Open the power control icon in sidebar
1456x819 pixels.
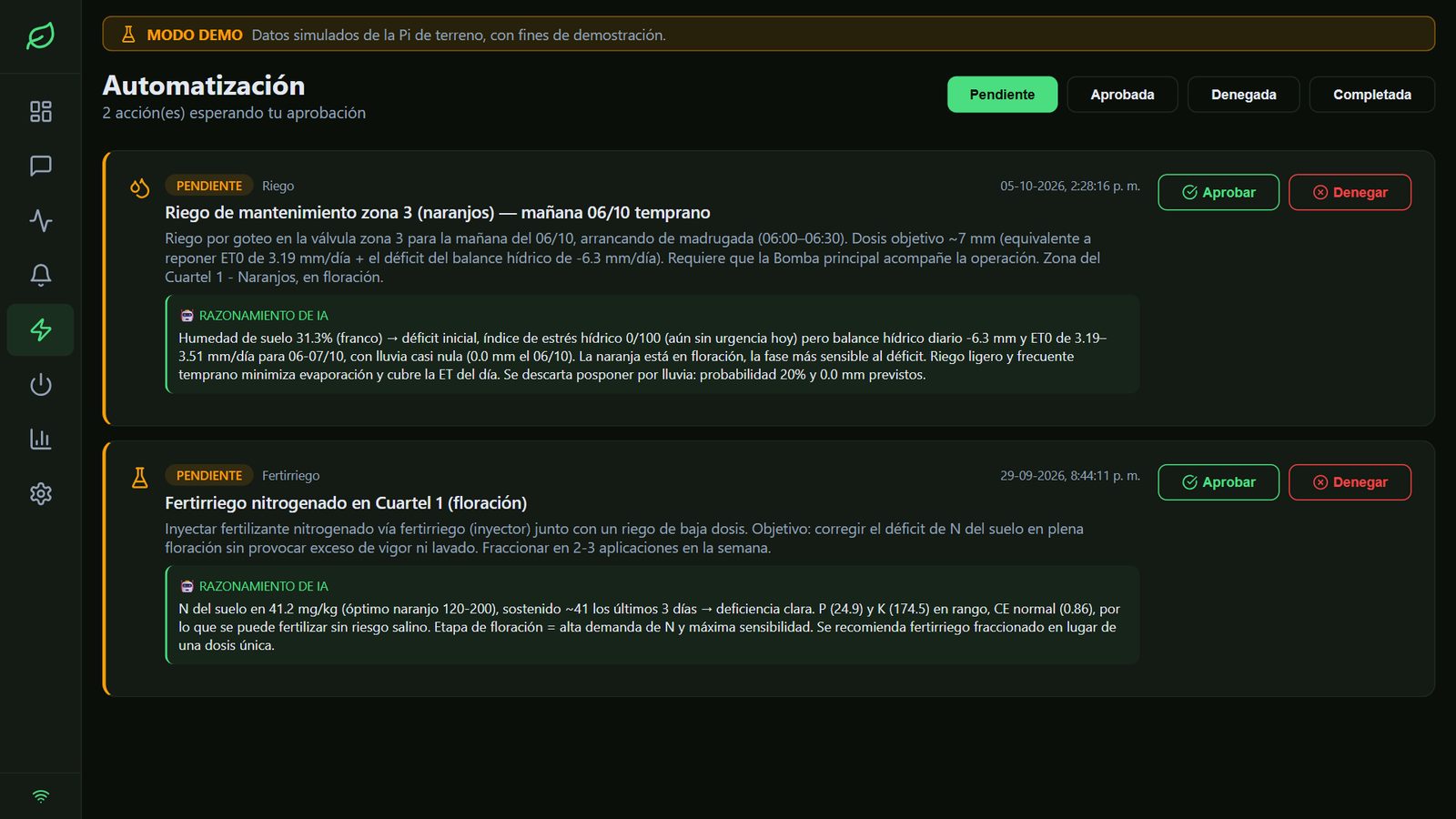[40, 384]
